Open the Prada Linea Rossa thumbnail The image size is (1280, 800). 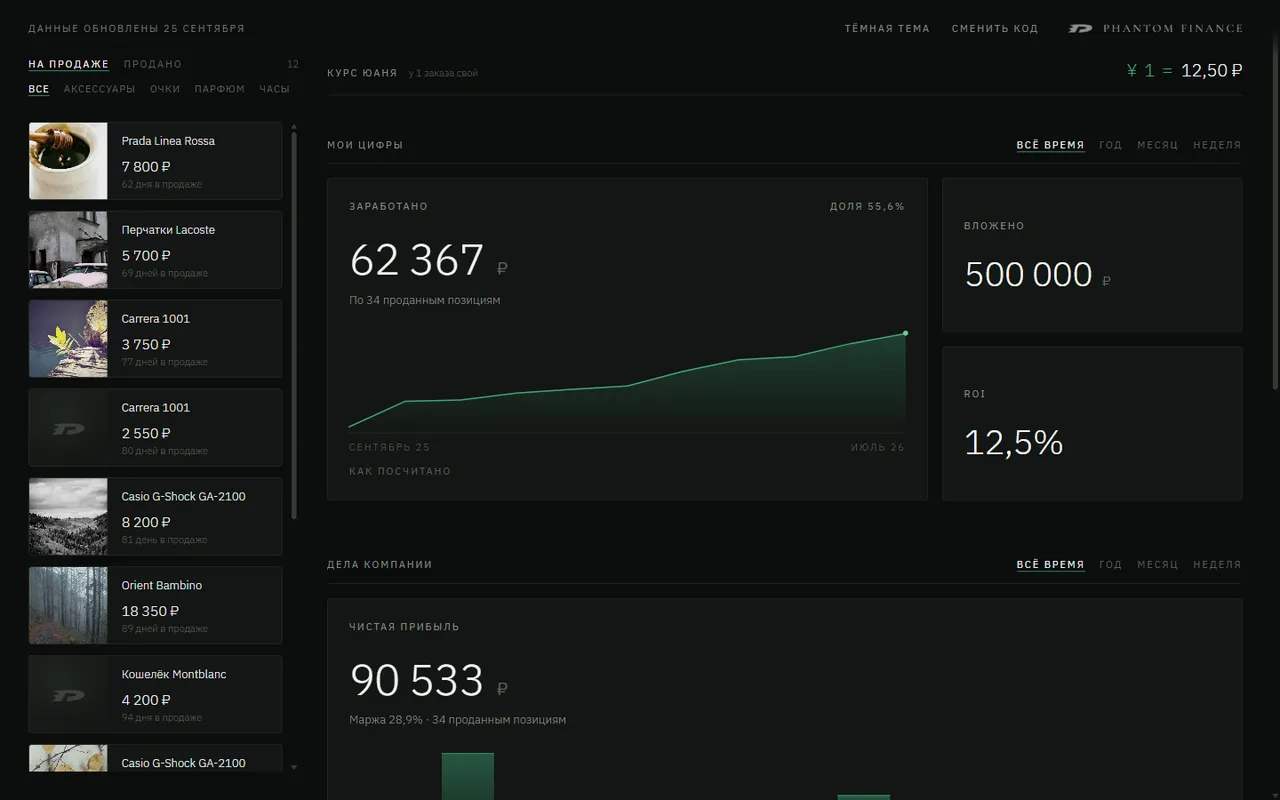pos(68,161)
